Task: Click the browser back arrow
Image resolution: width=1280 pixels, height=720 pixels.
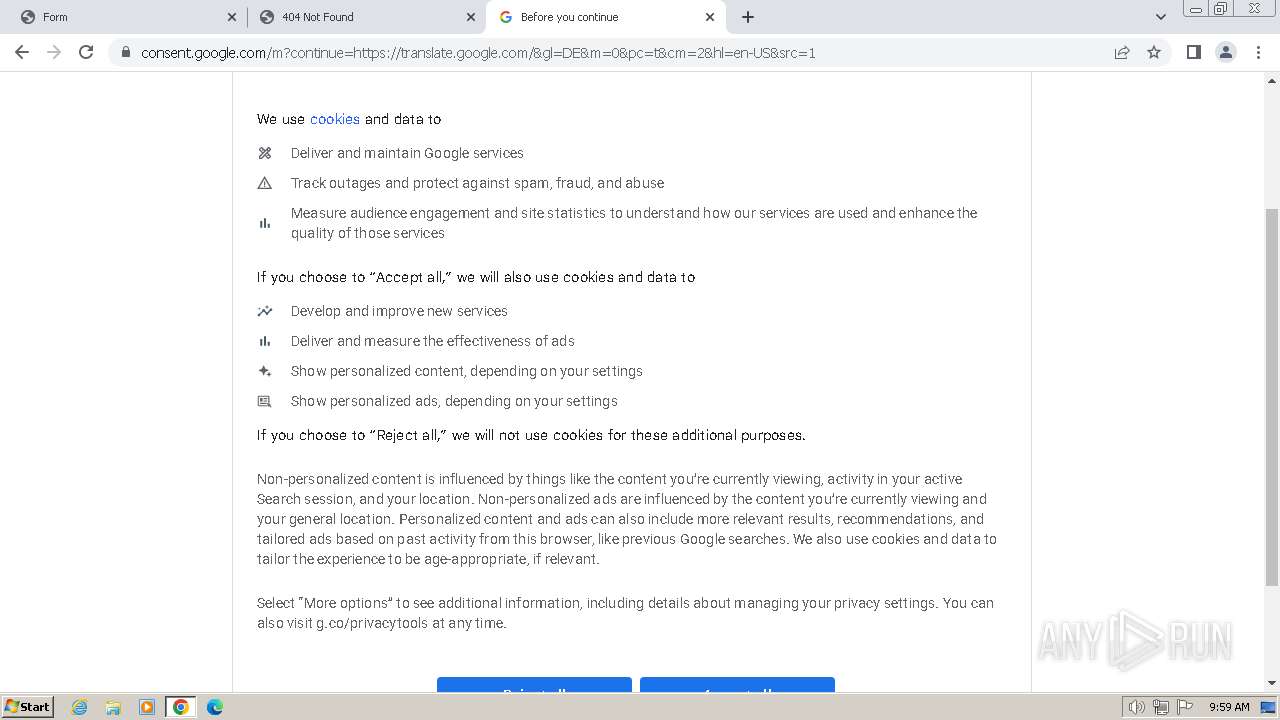Action: point(22,53)
